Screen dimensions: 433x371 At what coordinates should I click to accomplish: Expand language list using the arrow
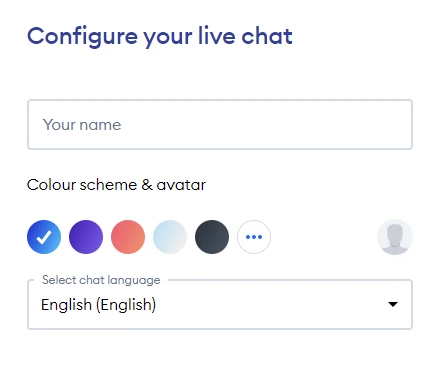tap(393, 304)
